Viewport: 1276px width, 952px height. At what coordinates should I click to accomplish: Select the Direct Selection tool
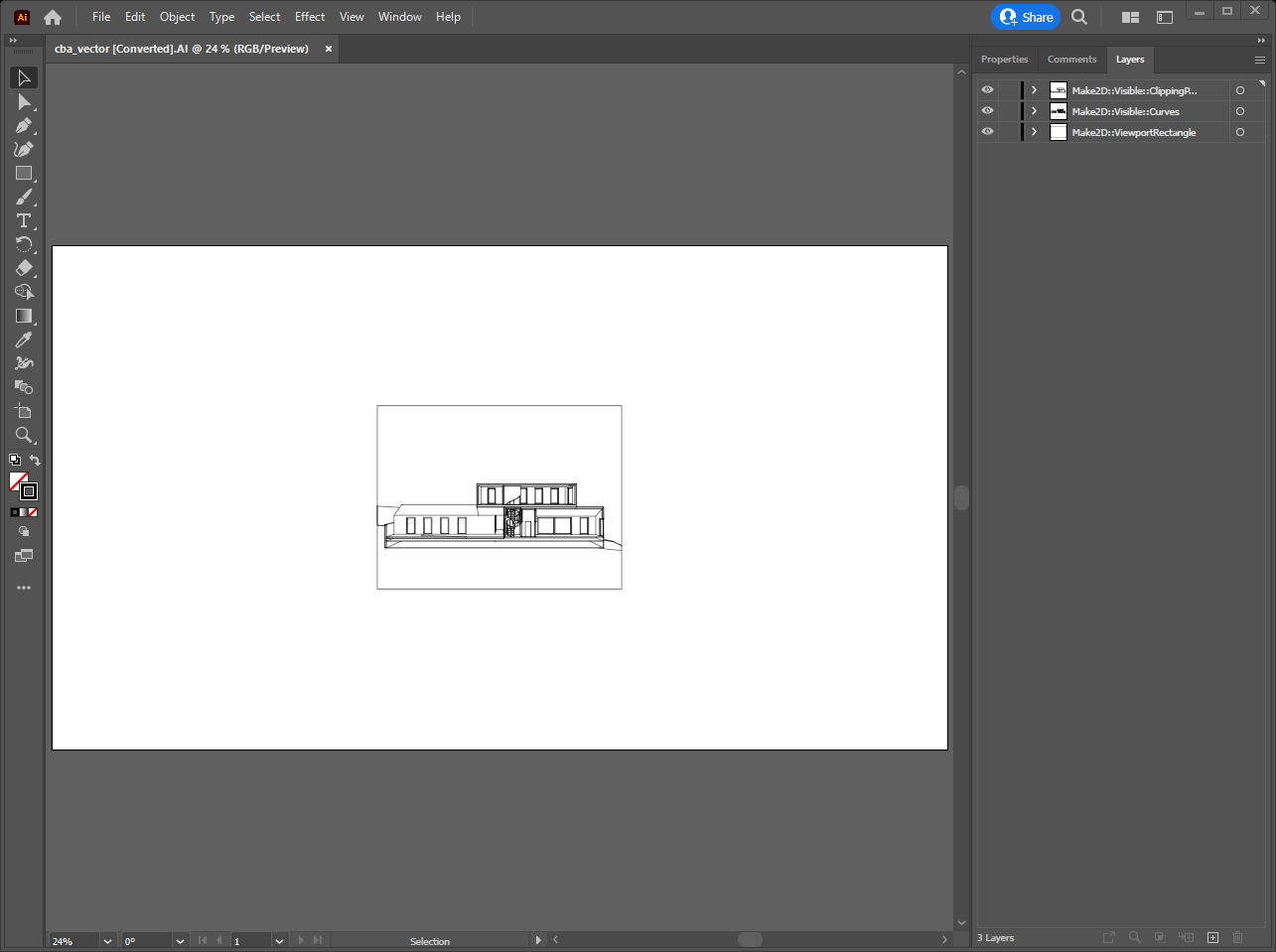coord(24,101)
